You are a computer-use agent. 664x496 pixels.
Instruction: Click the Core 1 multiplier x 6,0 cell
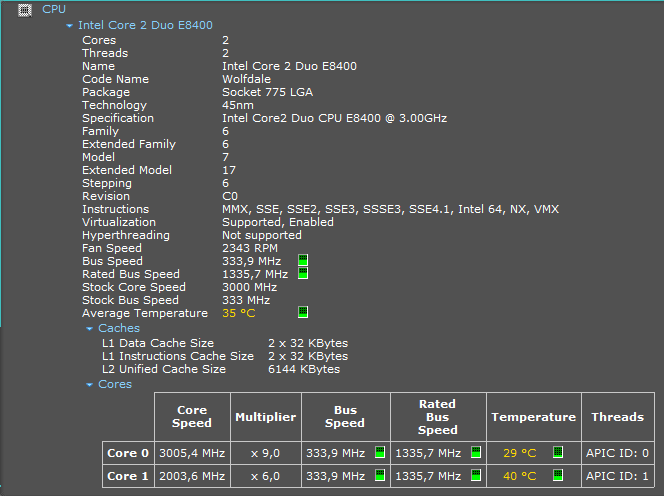pos(266,476)
